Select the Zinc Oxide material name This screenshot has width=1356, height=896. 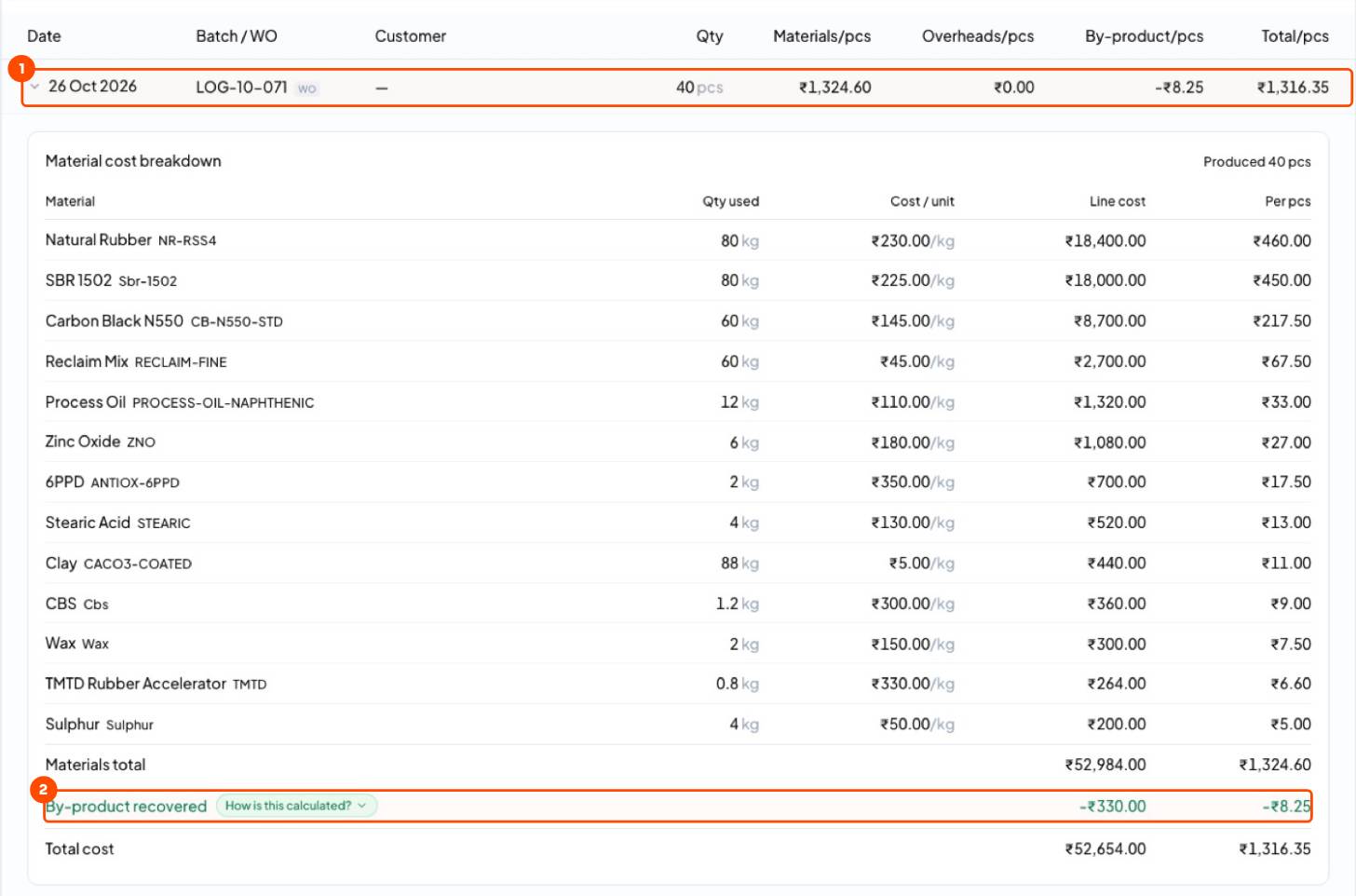click(x=83, y=441)
